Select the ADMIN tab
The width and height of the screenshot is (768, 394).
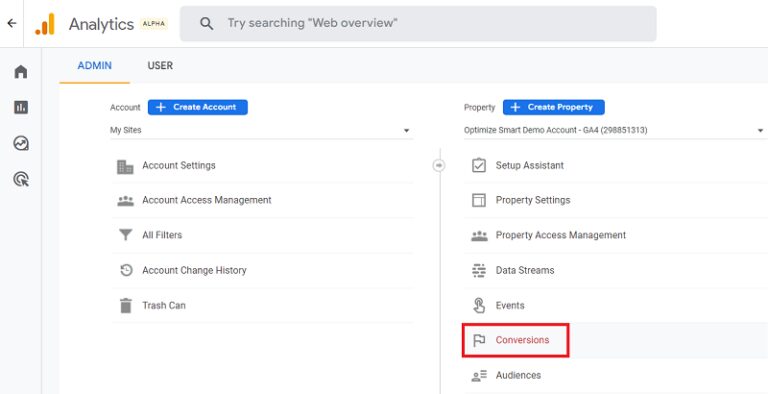(95, 66)
